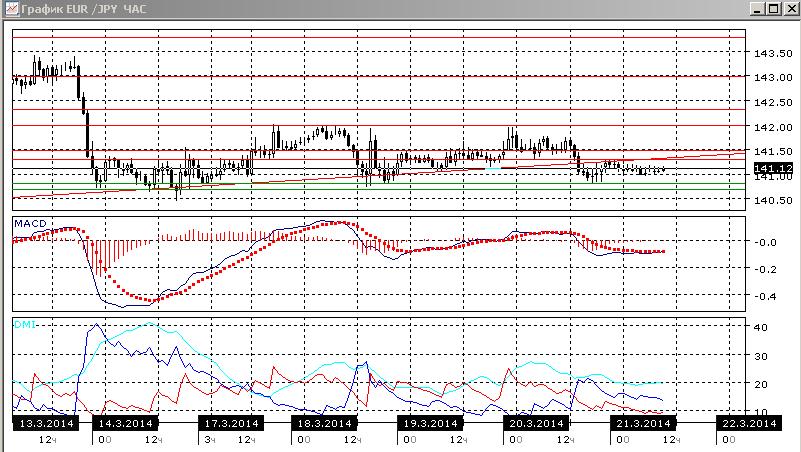Image resolution: width=801 pixels, height=452 pixels.
Task: Click the '3ч' time label under 17.3.2014
Action: coord(209,440)
